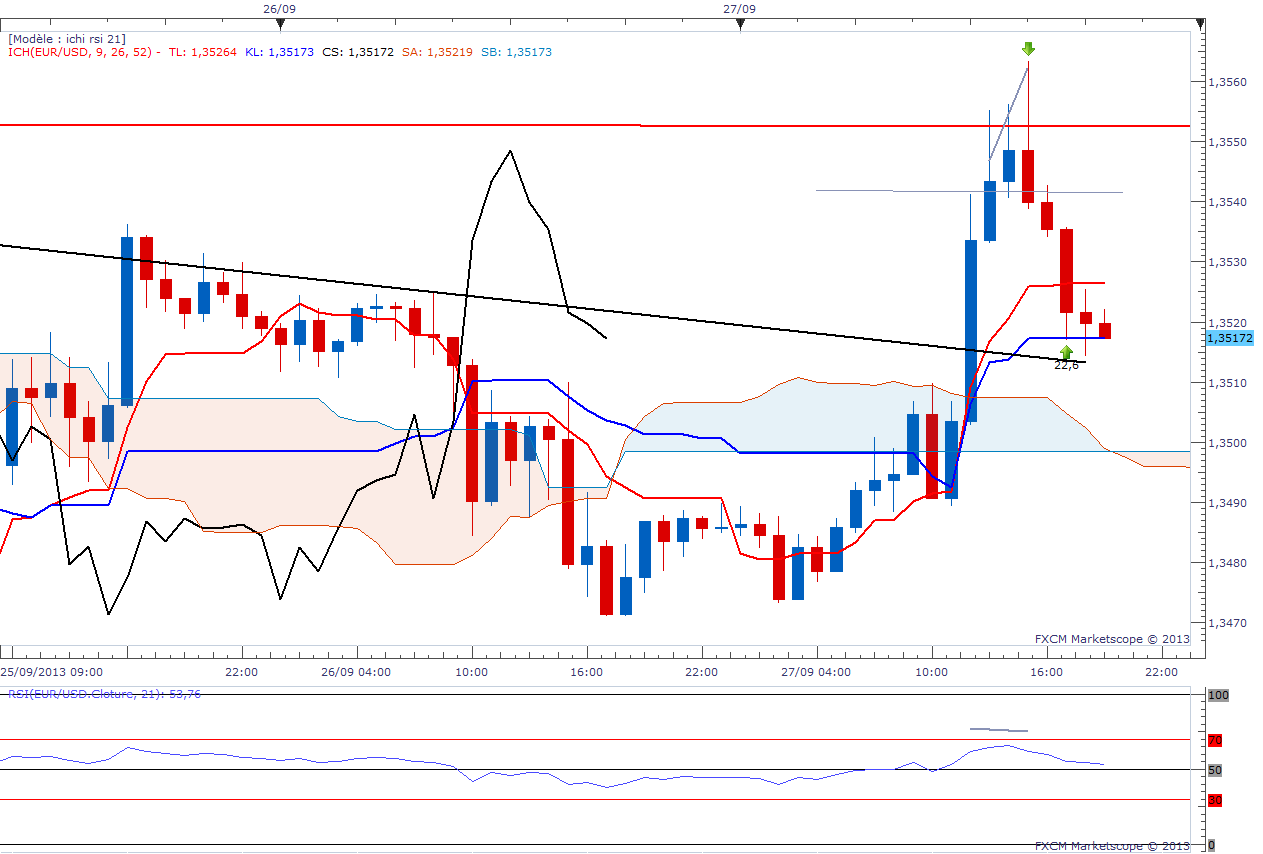This screenshot has width=1263, height=854.
Task: Click the green down arrow above the candle high
Action: (x=1028, y=48)
